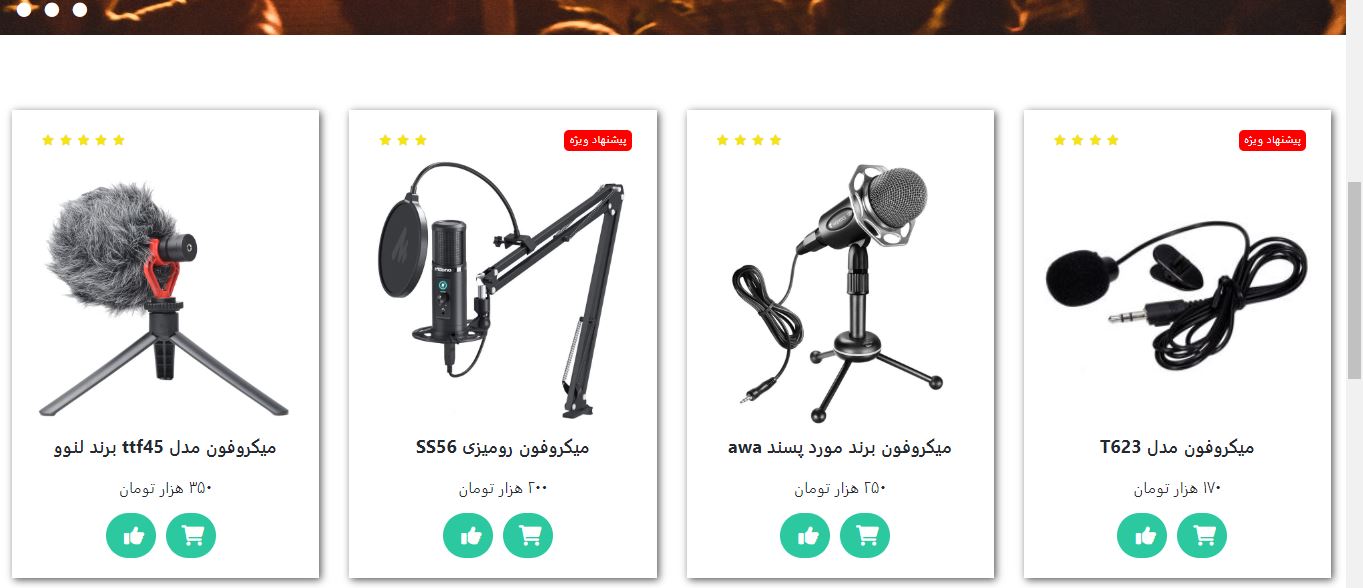
Task: Select the second carousel slide dot
Action: click(51, 10)
